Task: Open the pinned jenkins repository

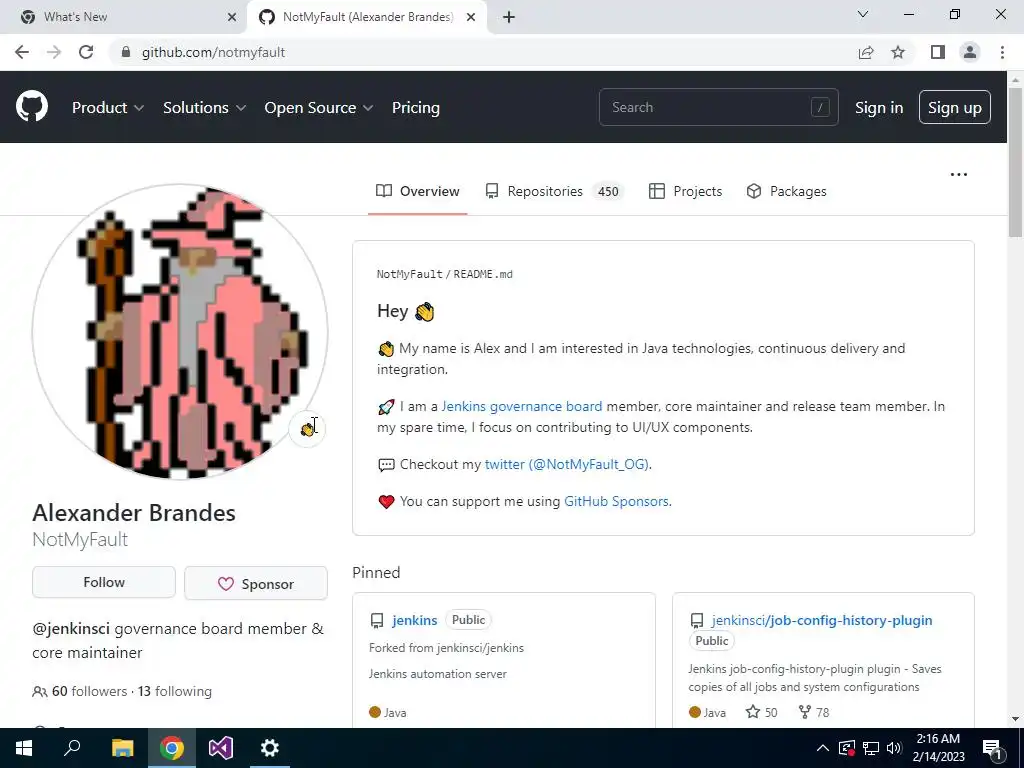Action: pos(415,620)
